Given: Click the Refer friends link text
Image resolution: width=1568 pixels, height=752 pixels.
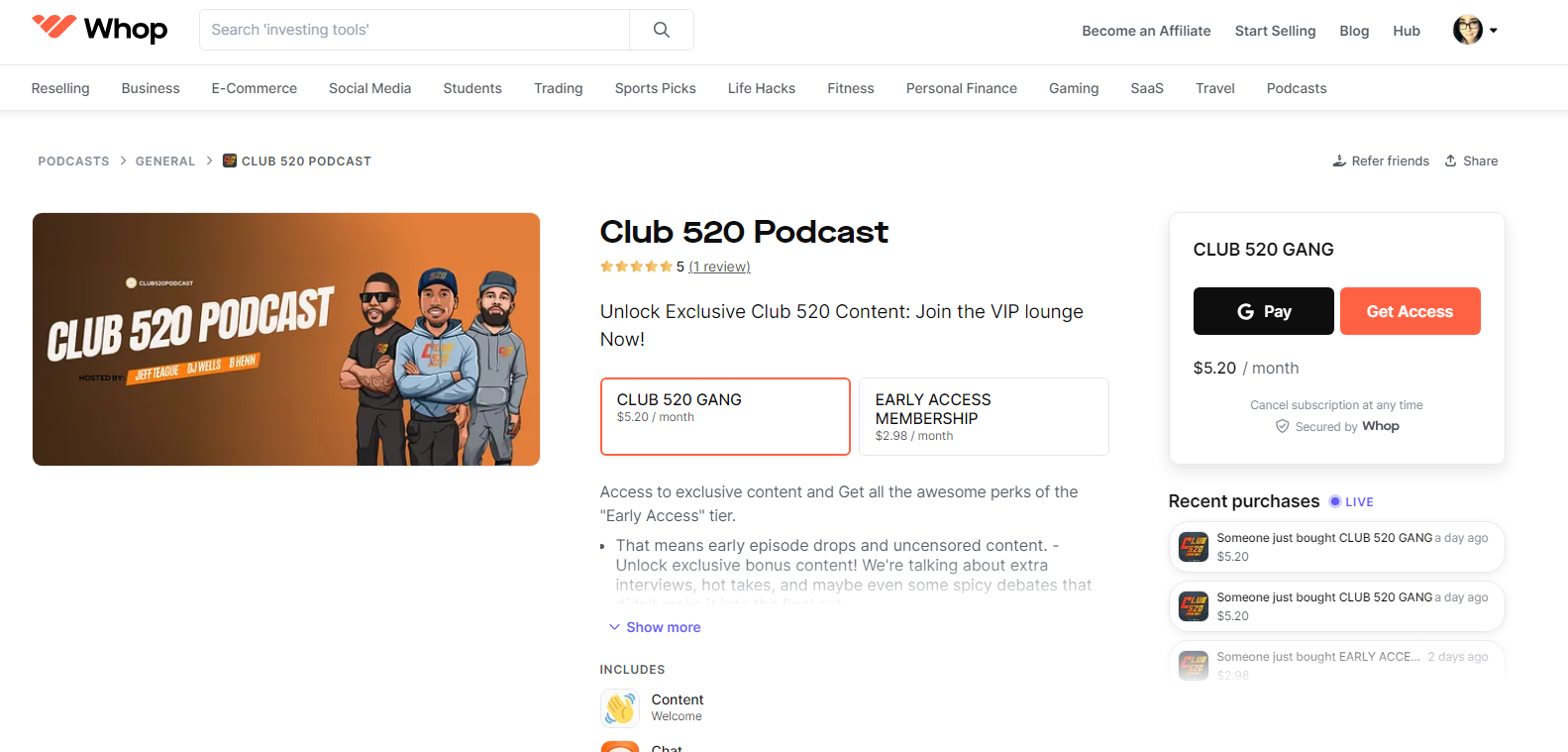Looking at the screenshot, I should pyautogui.click(x=1391, y=161).
